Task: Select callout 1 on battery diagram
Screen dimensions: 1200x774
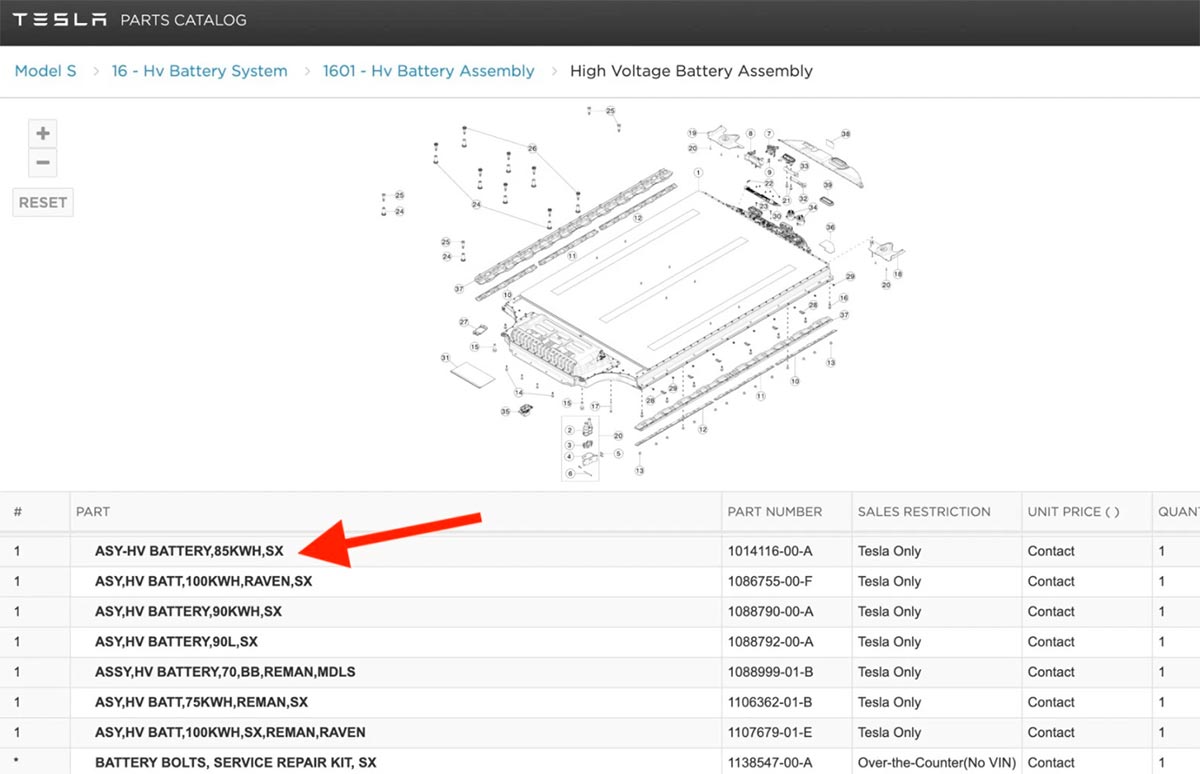Action: pyautogui.click(x=712, y=173)
